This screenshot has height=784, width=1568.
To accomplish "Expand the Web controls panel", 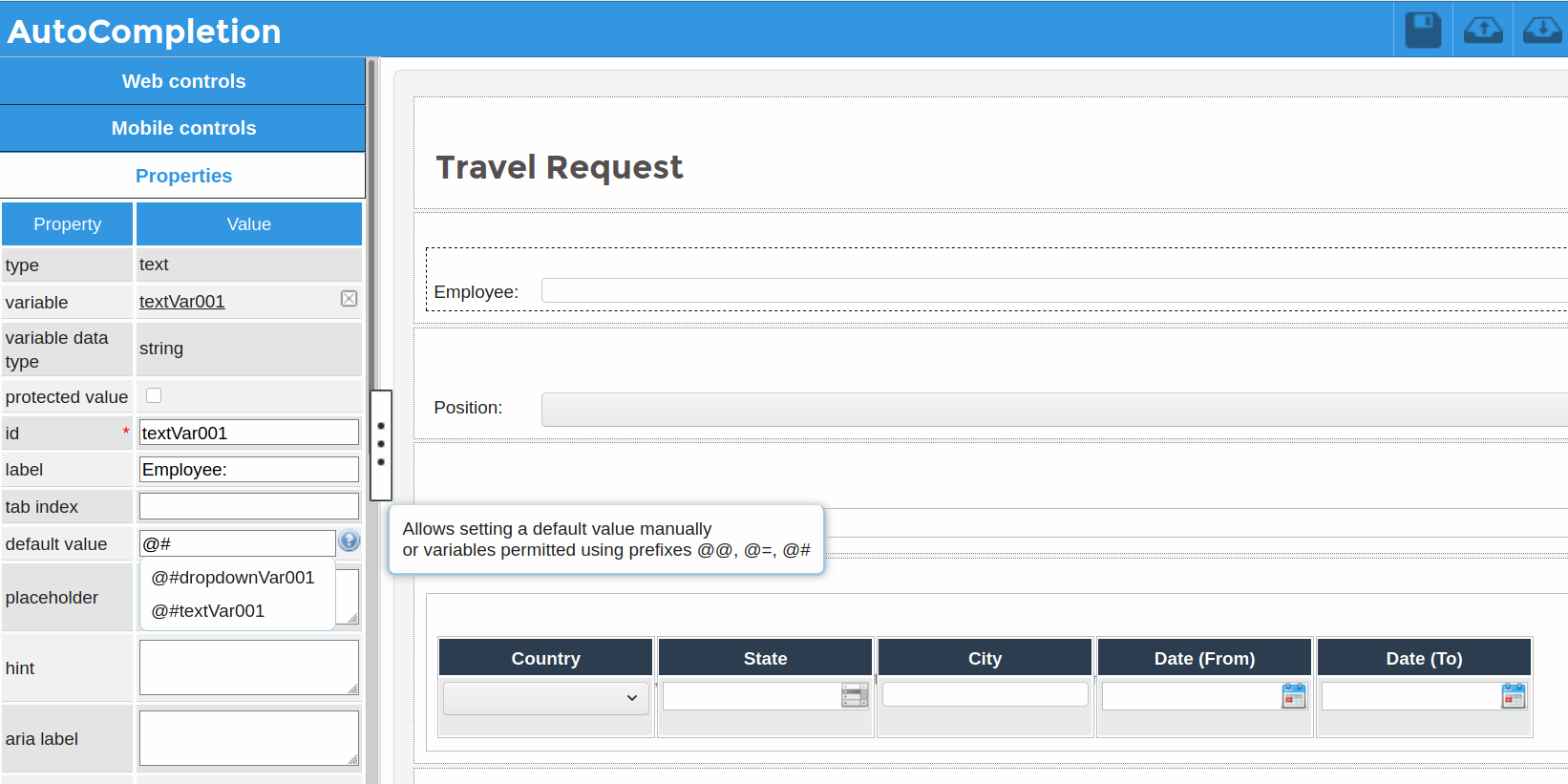I will [183, 81].
